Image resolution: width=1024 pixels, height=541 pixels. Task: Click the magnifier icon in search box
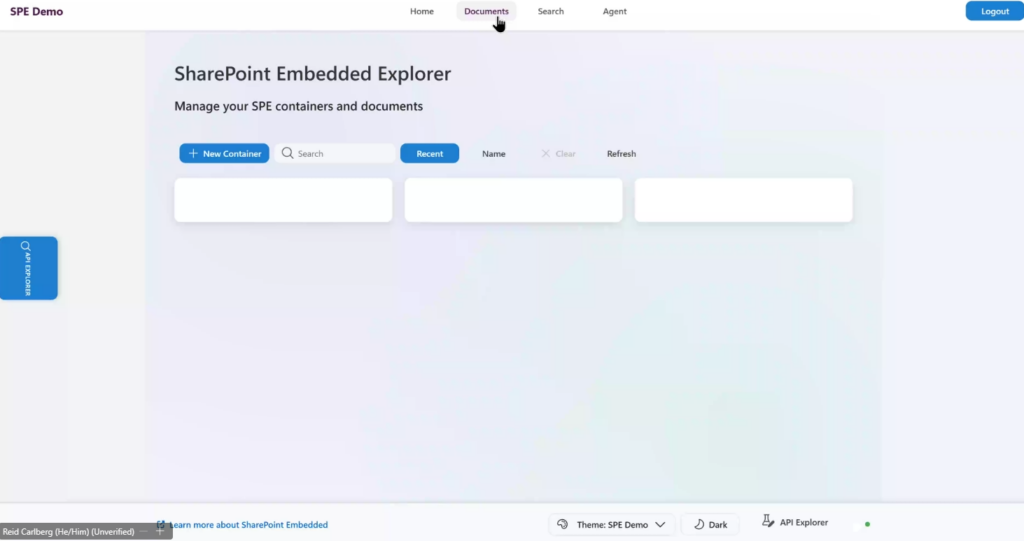pos(287,153)
